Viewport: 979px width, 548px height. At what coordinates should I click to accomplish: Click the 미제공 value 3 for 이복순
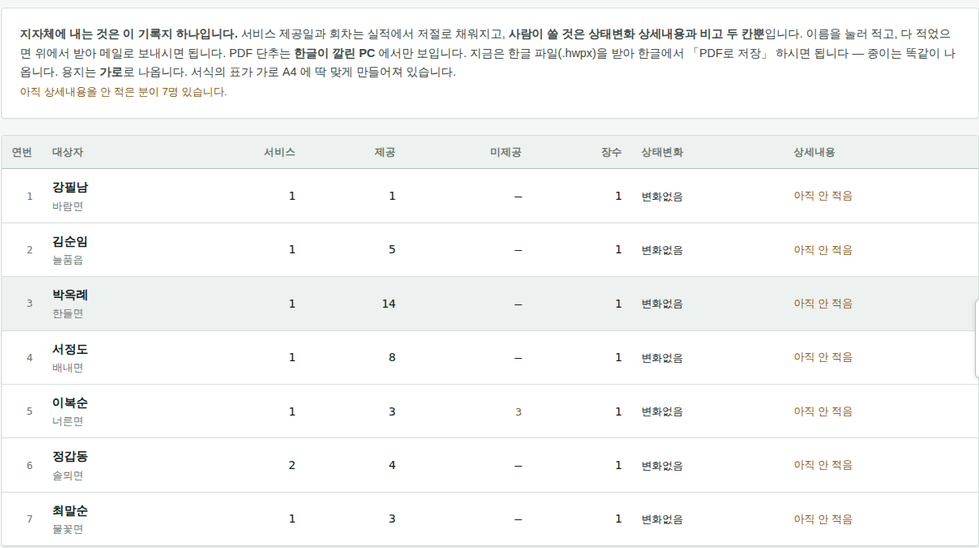click(x=518, y=412)
